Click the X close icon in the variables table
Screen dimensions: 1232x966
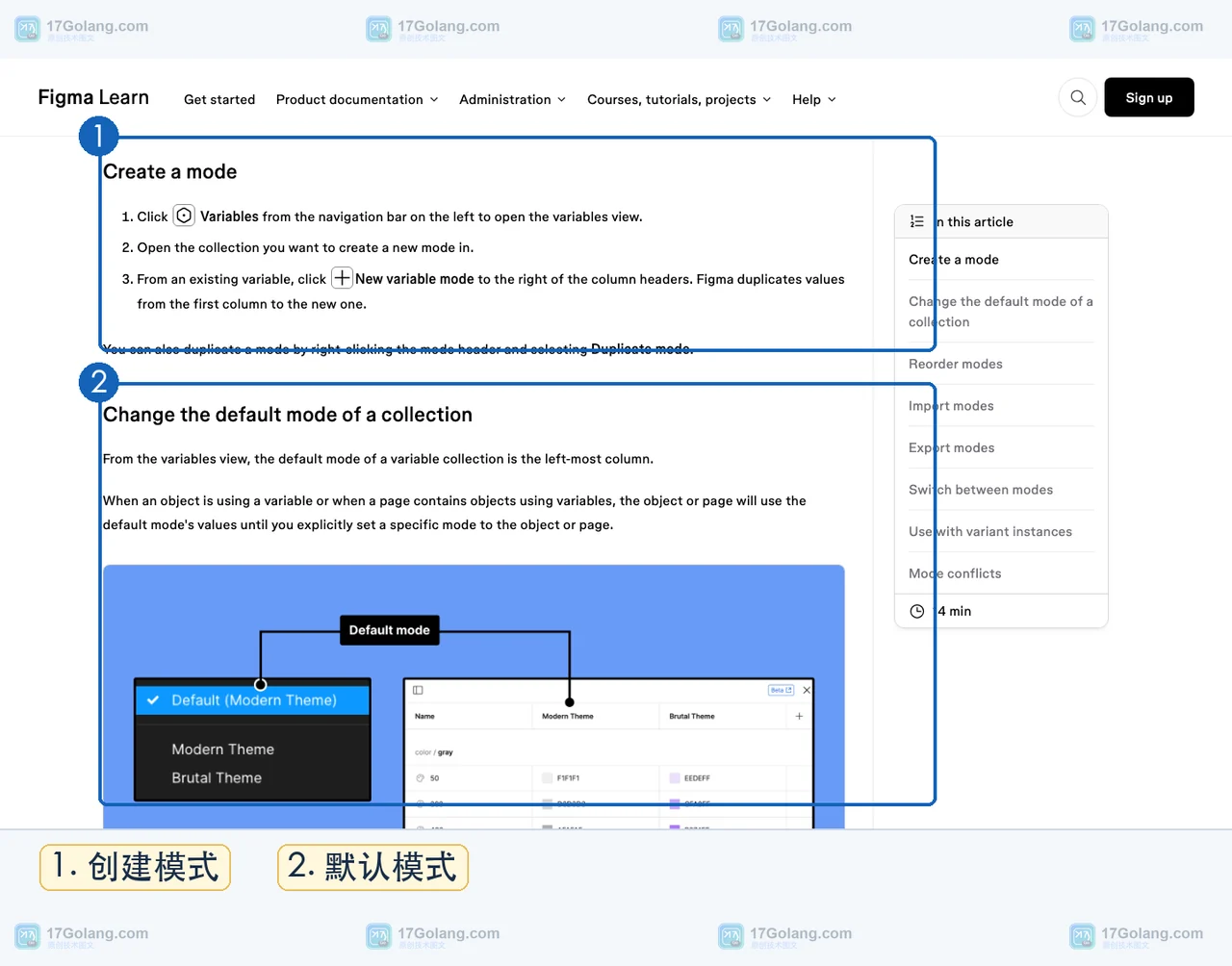click(807, 690)
